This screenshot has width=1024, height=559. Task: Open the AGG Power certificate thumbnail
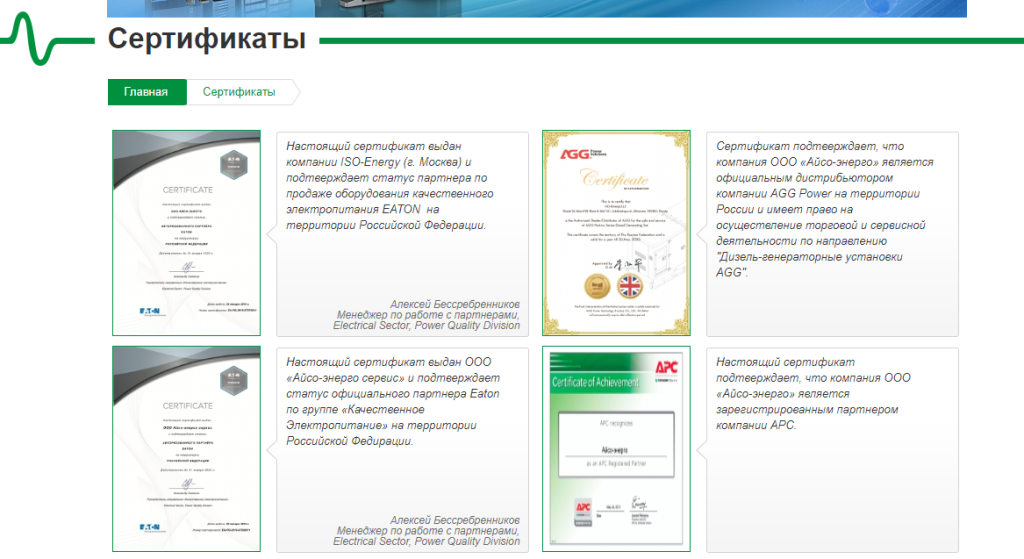616,233
